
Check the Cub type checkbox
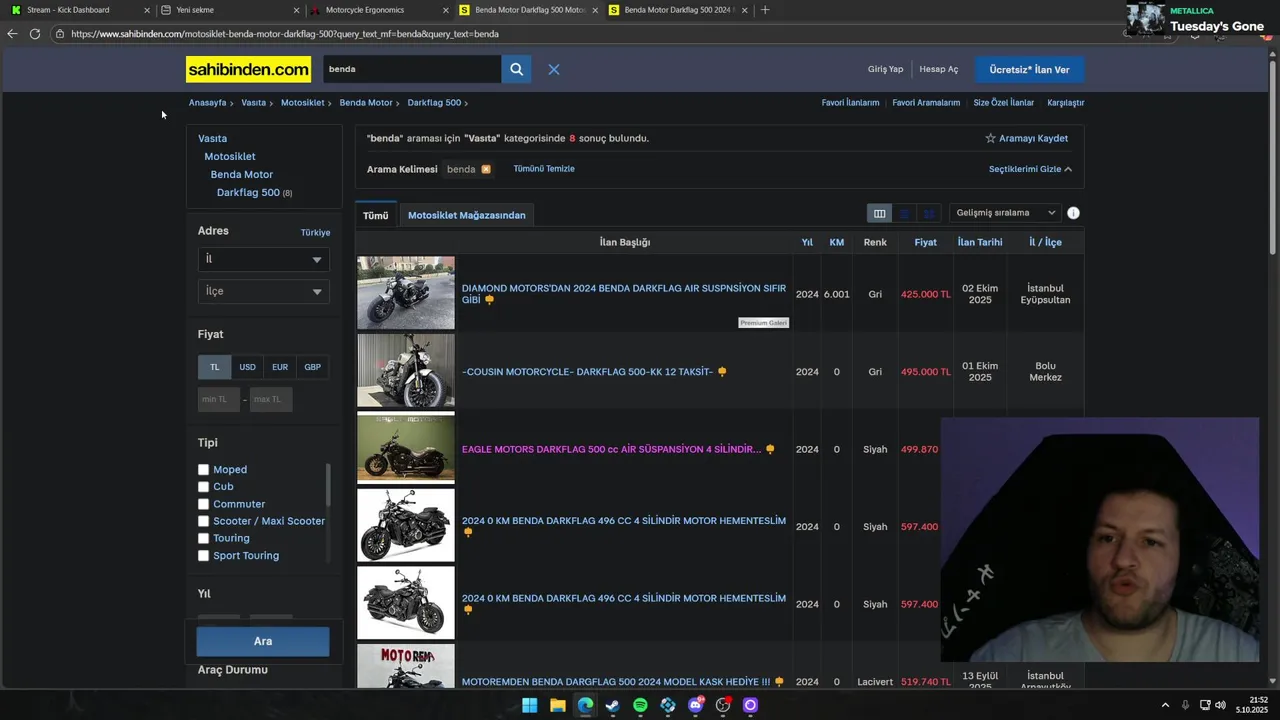click(x=203, y=487)
